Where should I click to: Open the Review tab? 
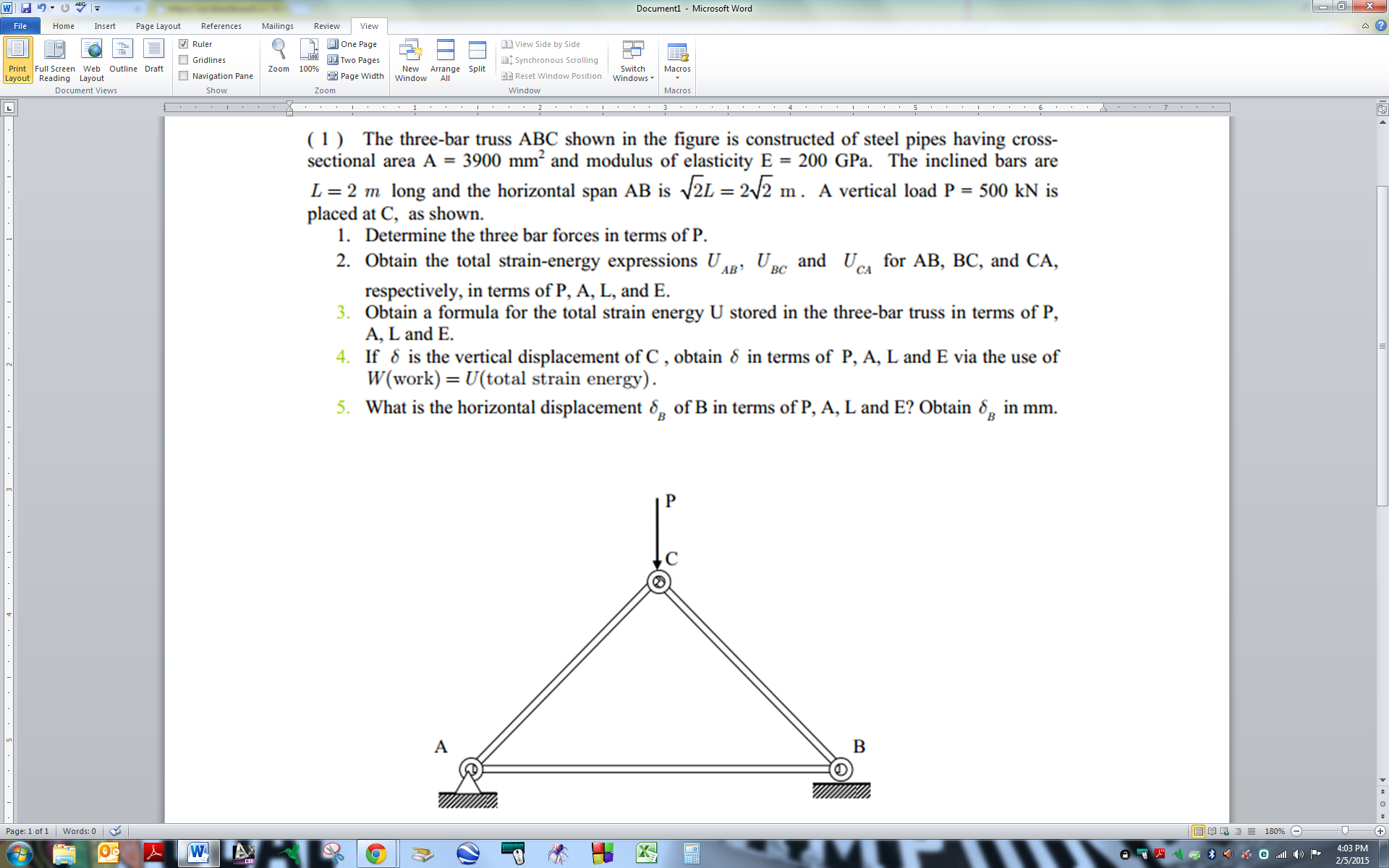pyautogui.click(x=326, y=26)
